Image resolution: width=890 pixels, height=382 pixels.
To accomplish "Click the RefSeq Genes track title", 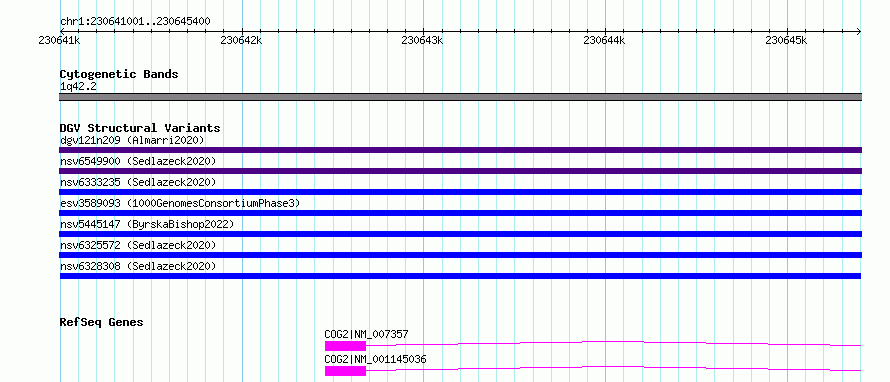I will (102, 322).
